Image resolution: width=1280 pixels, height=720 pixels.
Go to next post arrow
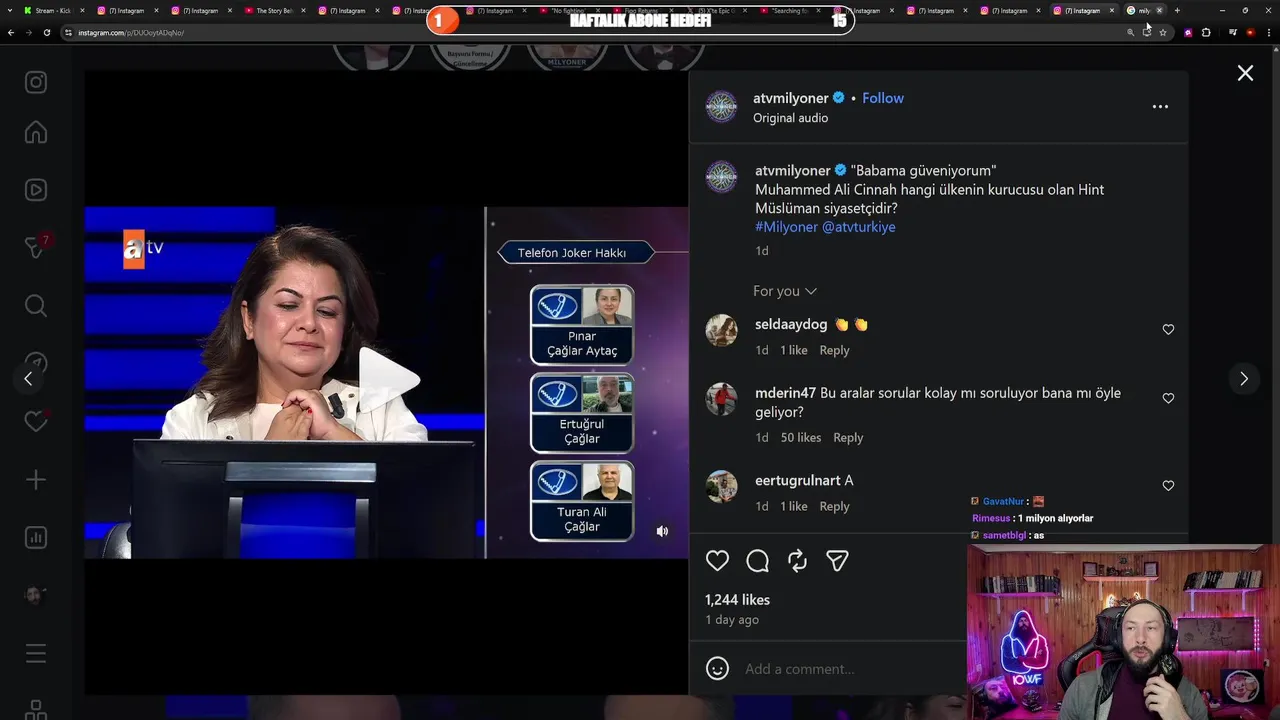coord(1244,379)
